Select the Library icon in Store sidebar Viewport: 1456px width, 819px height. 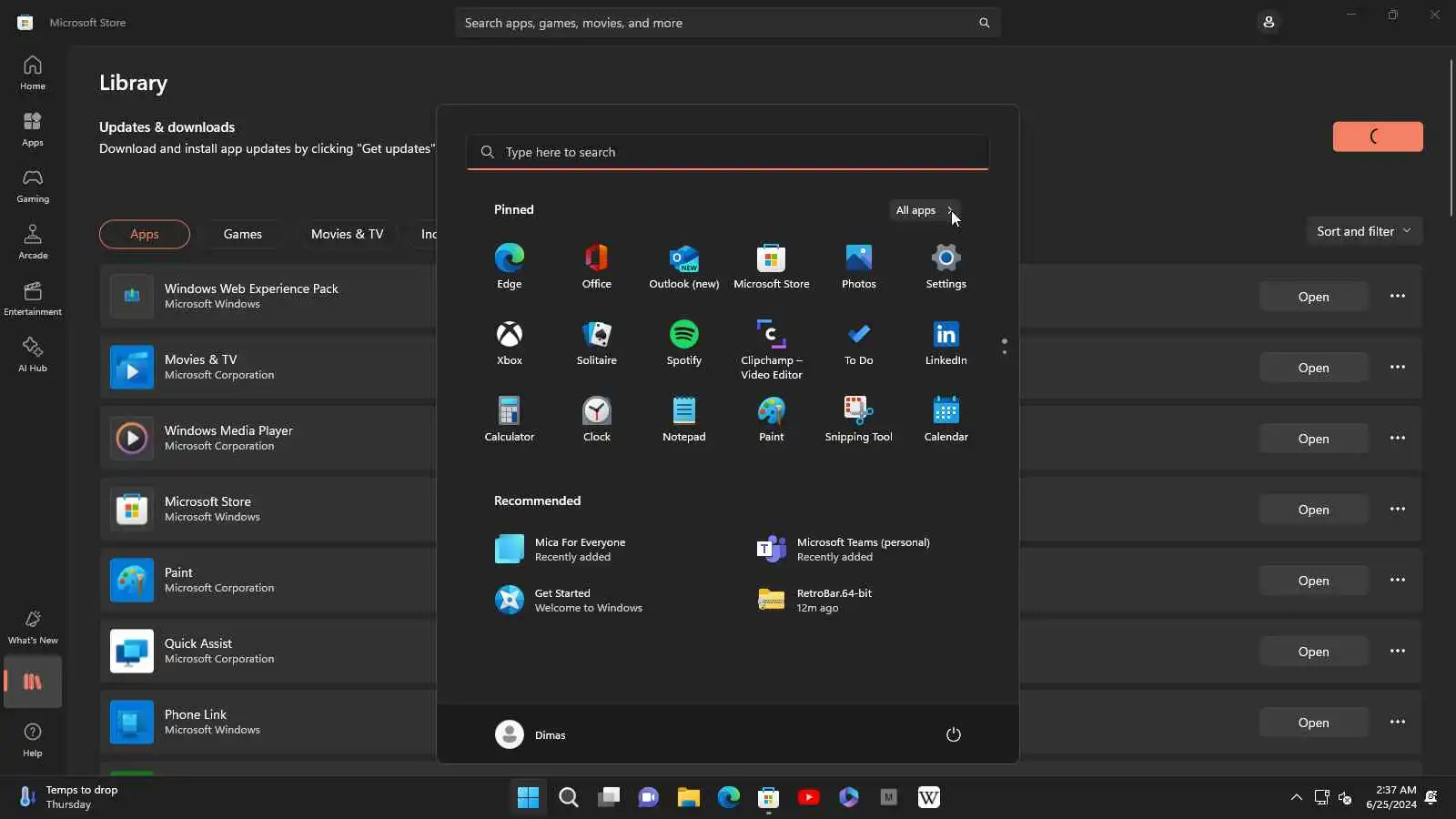click(x=33, y=682)
